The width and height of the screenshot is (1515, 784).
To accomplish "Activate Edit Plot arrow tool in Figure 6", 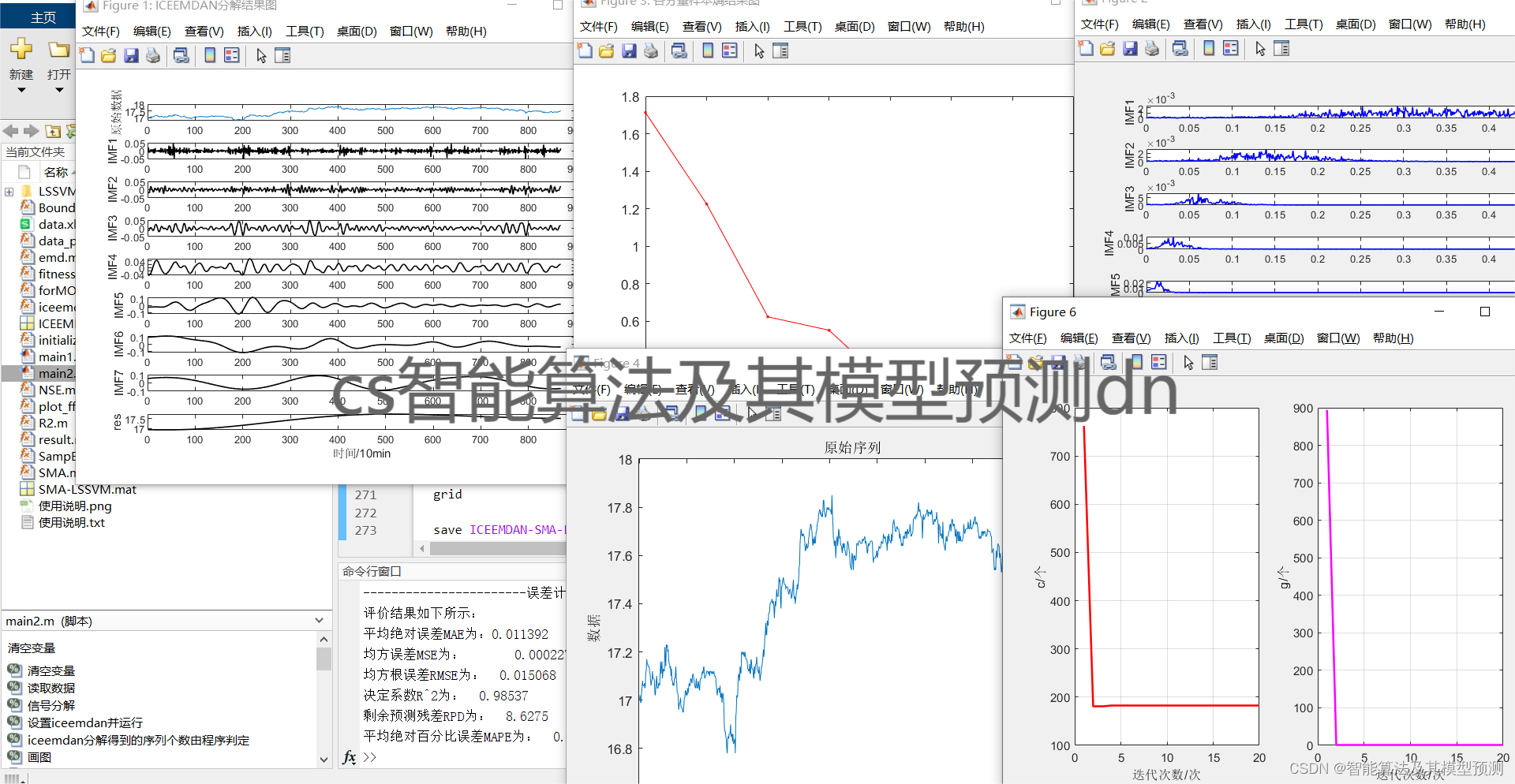I will (1188, 363).
